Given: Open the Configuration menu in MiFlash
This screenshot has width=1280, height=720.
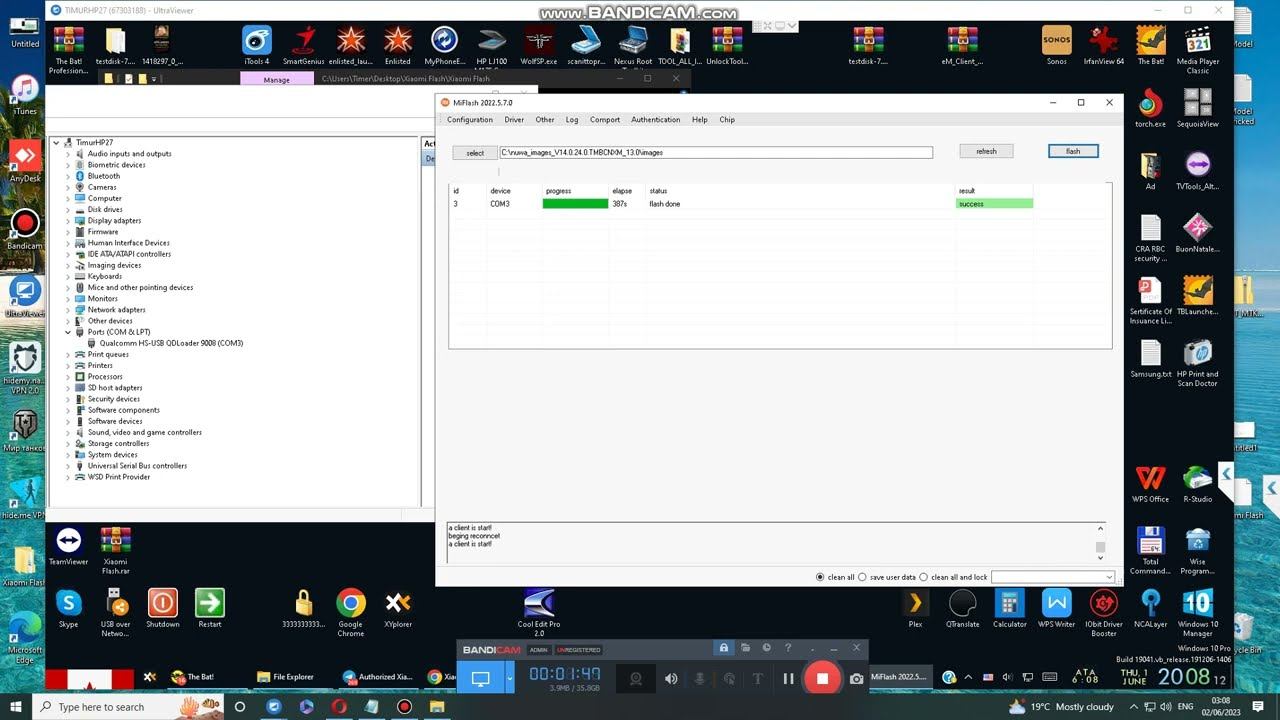Looking at the screenshot, I should [x=469, y=120].
